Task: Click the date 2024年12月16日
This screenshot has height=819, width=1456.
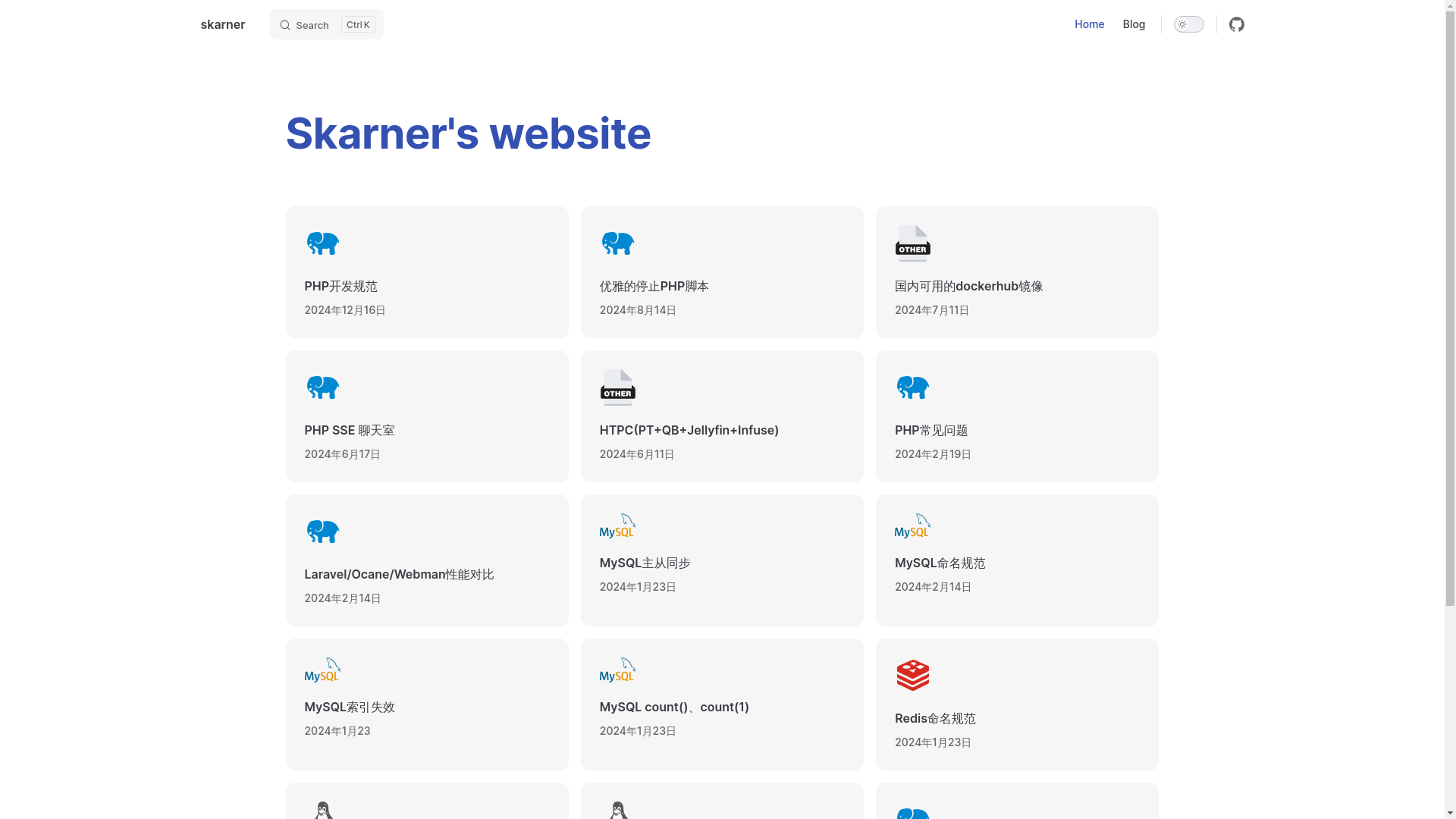Action: [345, 310]
